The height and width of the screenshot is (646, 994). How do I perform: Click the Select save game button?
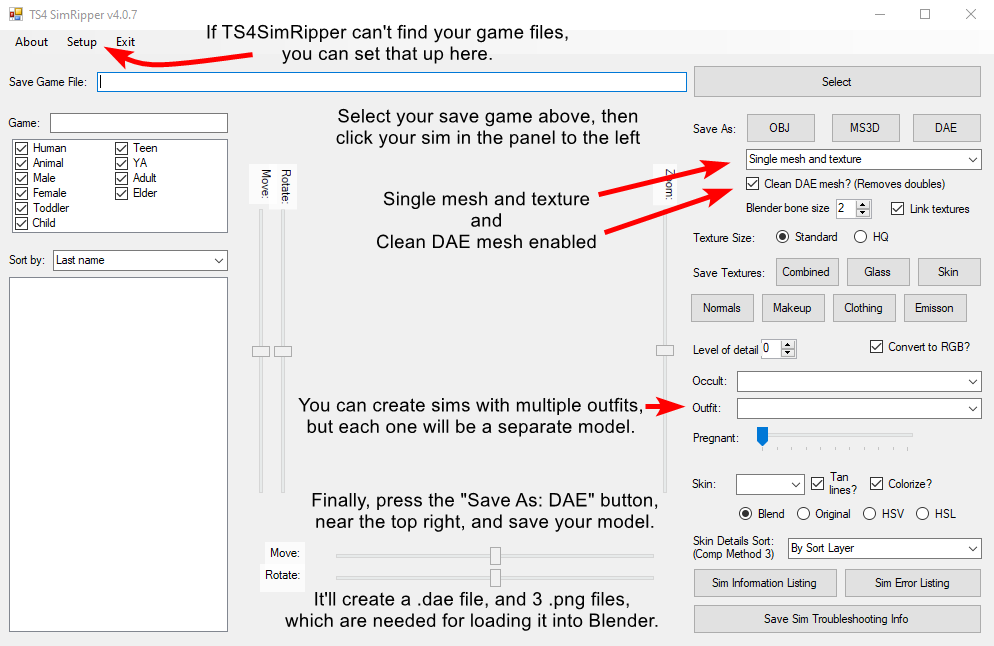click(837, 82)
